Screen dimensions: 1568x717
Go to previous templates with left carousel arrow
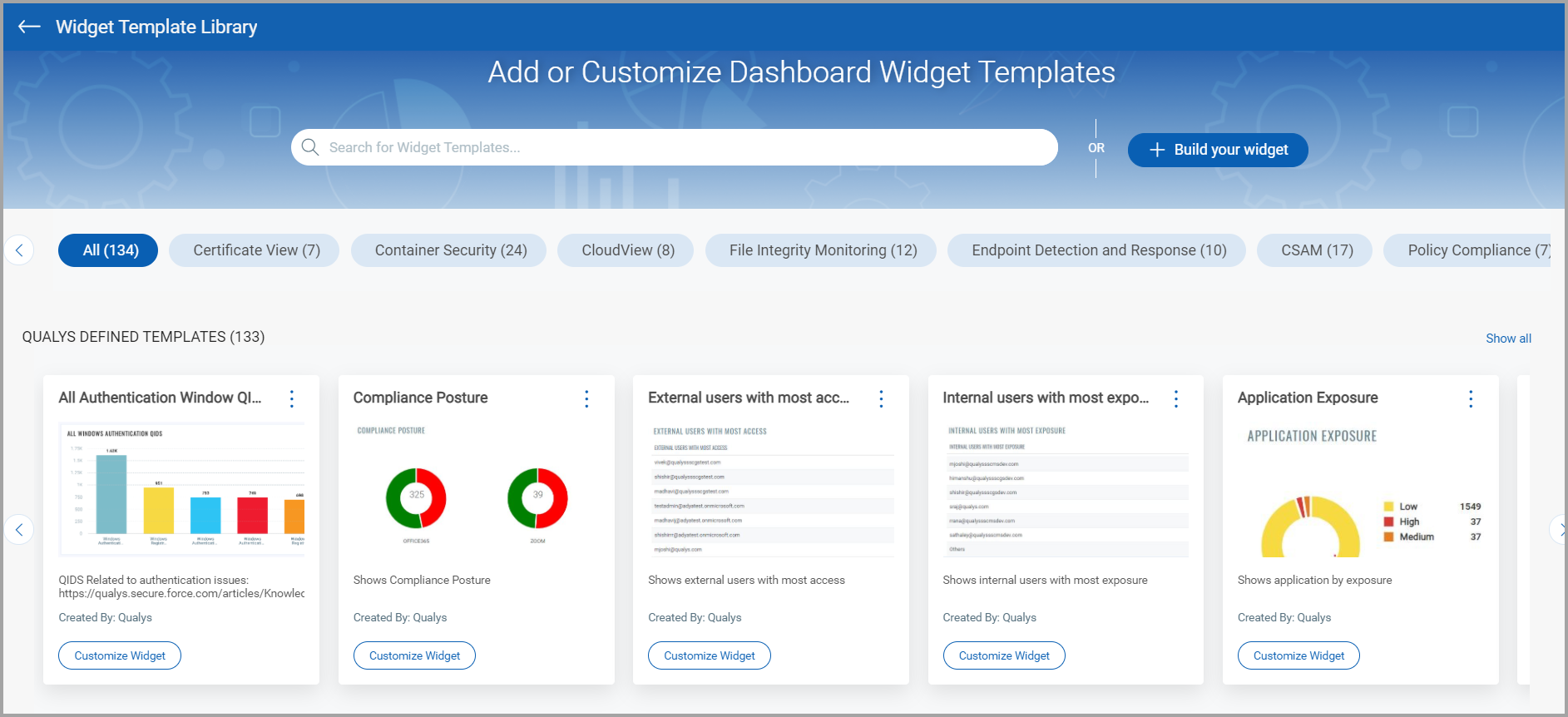tap(19, 529)
